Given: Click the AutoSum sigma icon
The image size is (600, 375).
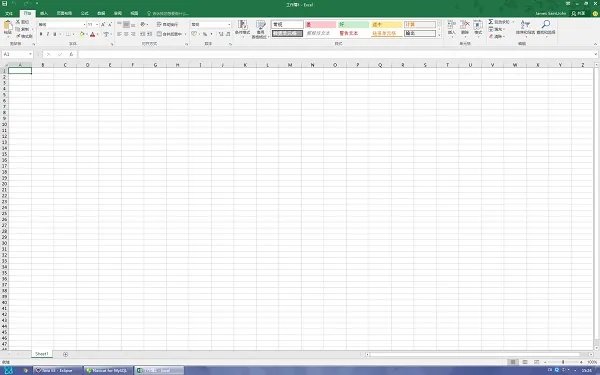Looking at the screenshot, I should point(491,22).
